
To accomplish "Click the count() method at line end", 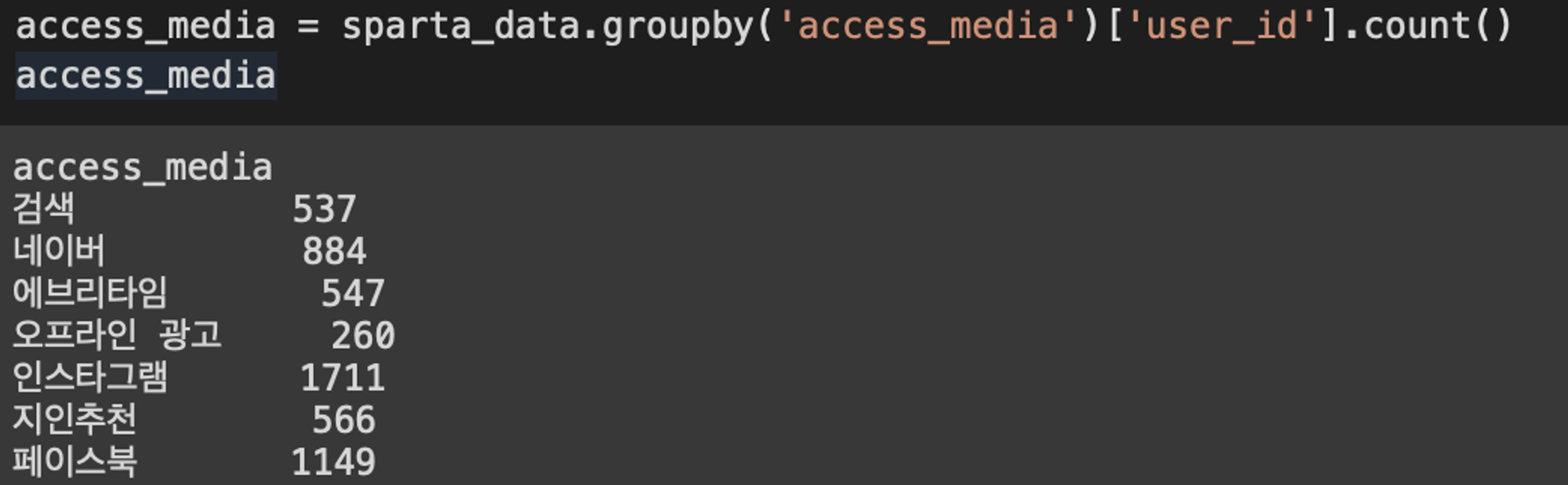I will click(x=1437, y=26).
